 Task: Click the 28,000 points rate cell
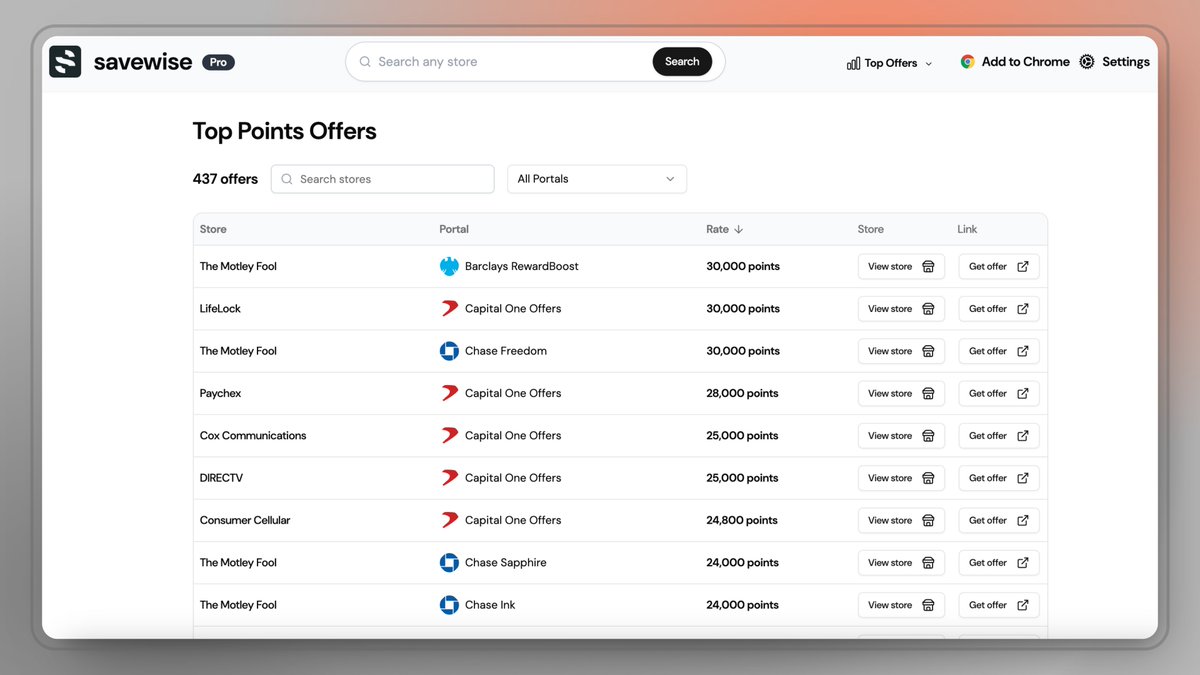point(742,393)
